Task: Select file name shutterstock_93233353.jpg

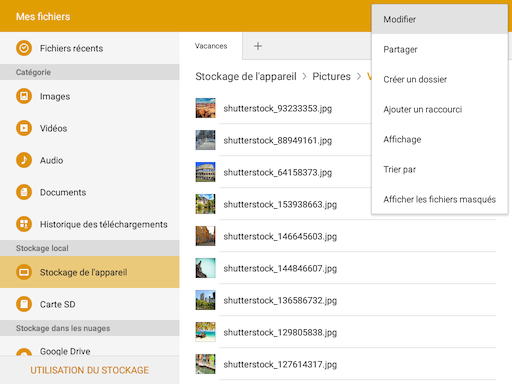Action: [278, 108]
